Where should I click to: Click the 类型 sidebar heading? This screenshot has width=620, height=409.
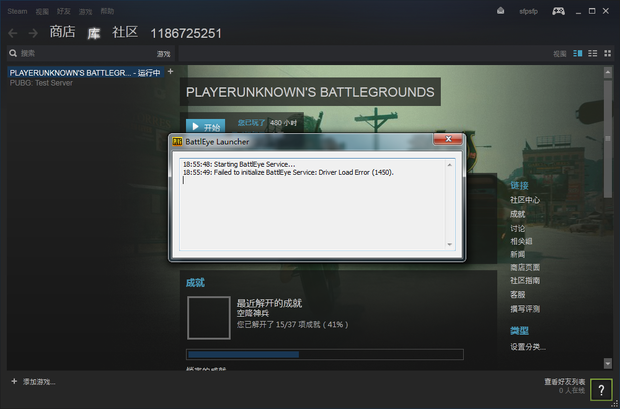(519, 331)
